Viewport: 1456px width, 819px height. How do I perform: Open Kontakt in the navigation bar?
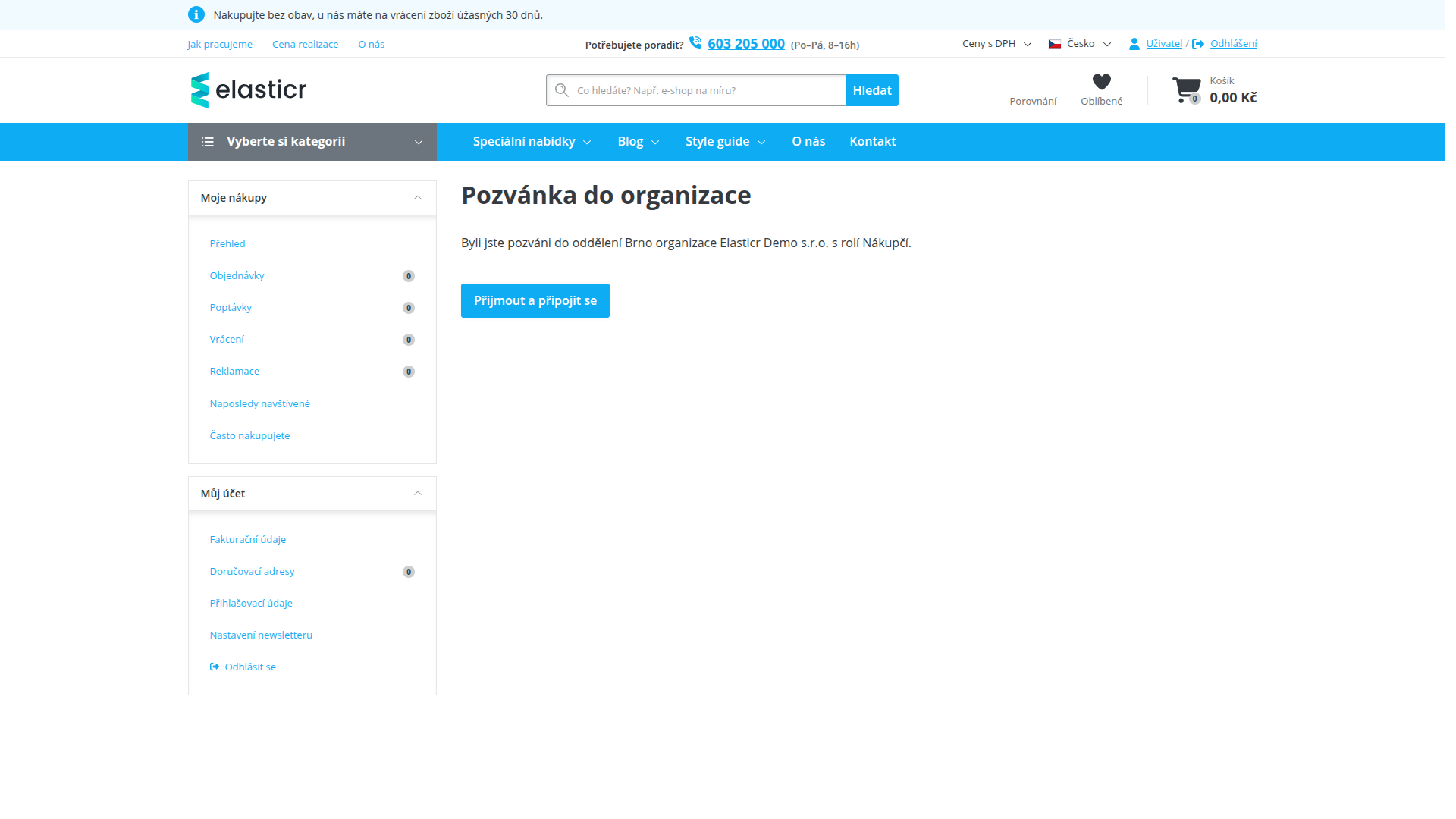tap(873, 142)
